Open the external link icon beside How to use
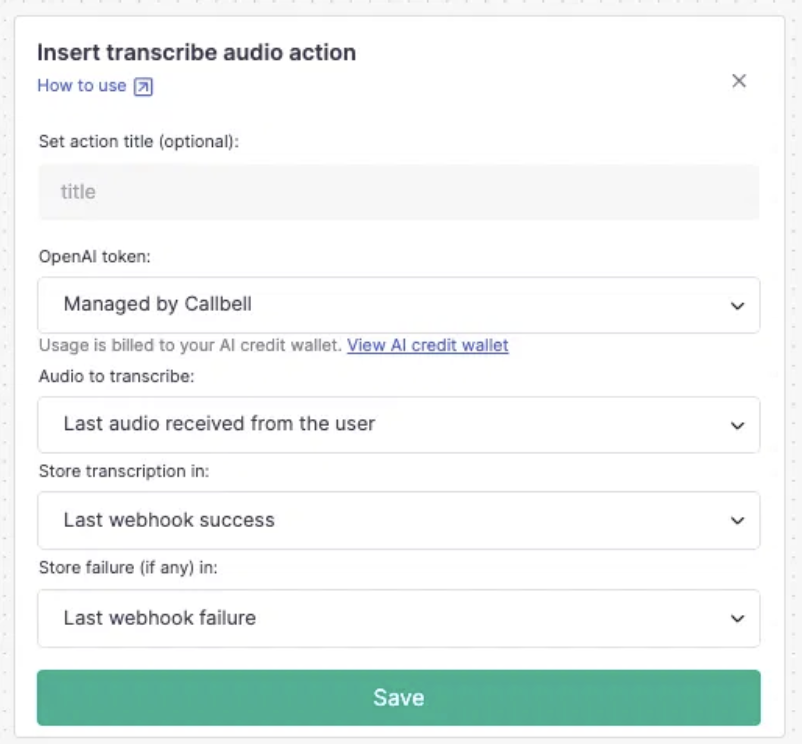The width and height of the screenshot is (802, 744). [x=143, y=86]
